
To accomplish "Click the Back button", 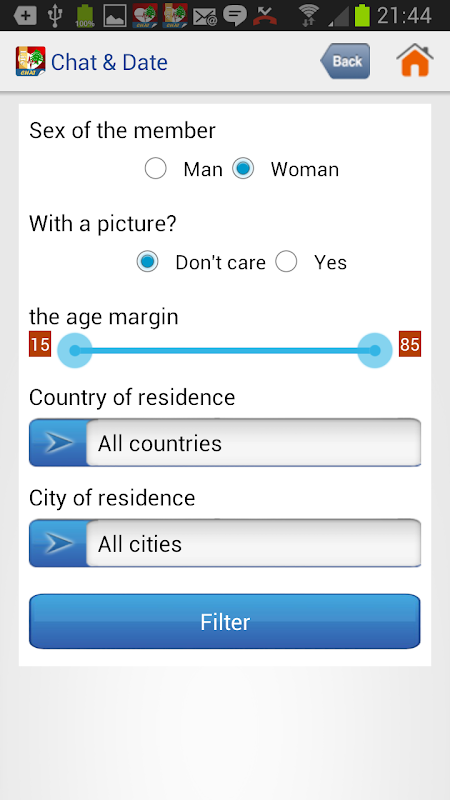I will pyautogui.click(x=345, y=61).
